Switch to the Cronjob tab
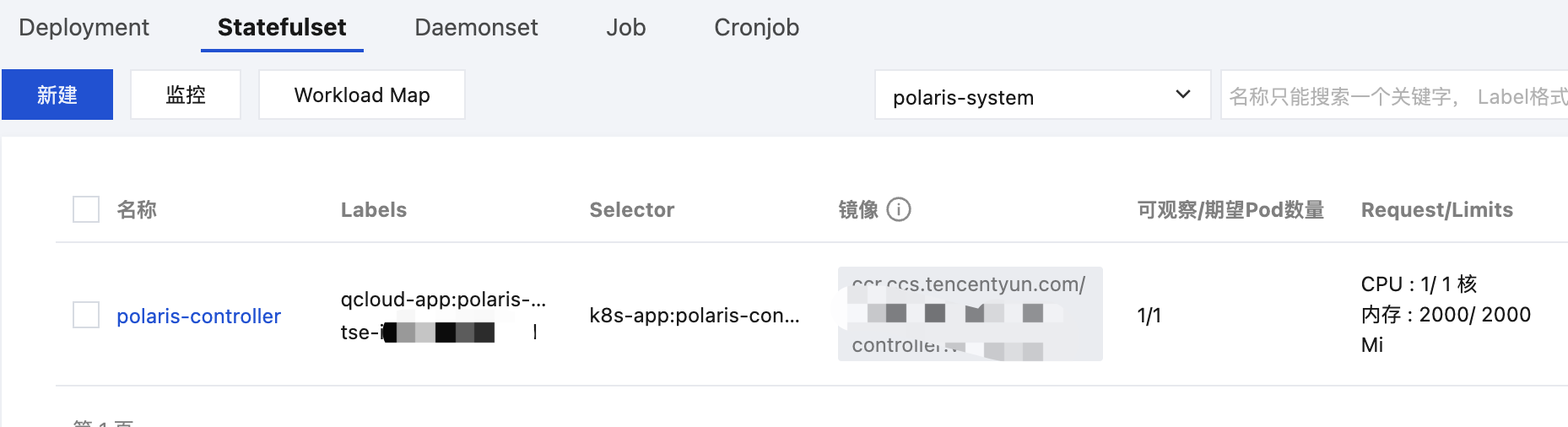 pyautogui.click(x=756, y=27)
